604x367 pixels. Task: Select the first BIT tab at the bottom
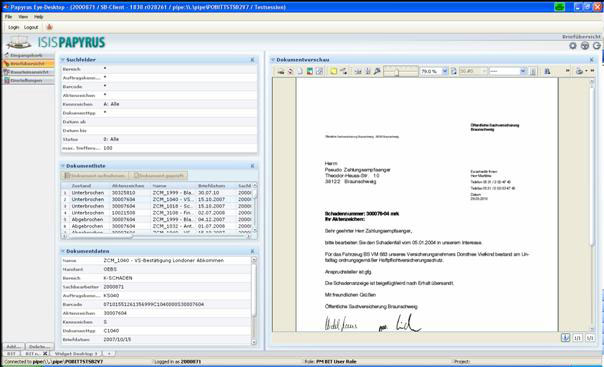11,354
